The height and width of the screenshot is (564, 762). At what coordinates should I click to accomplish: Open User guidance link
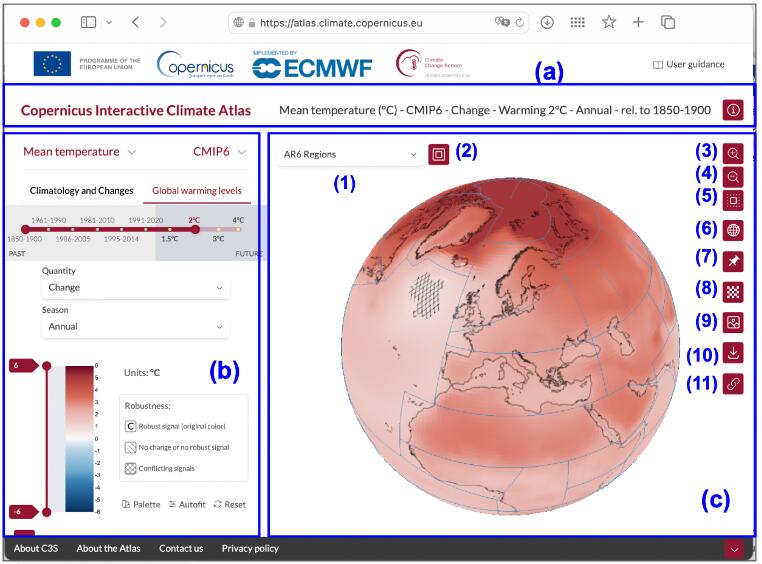689,64
